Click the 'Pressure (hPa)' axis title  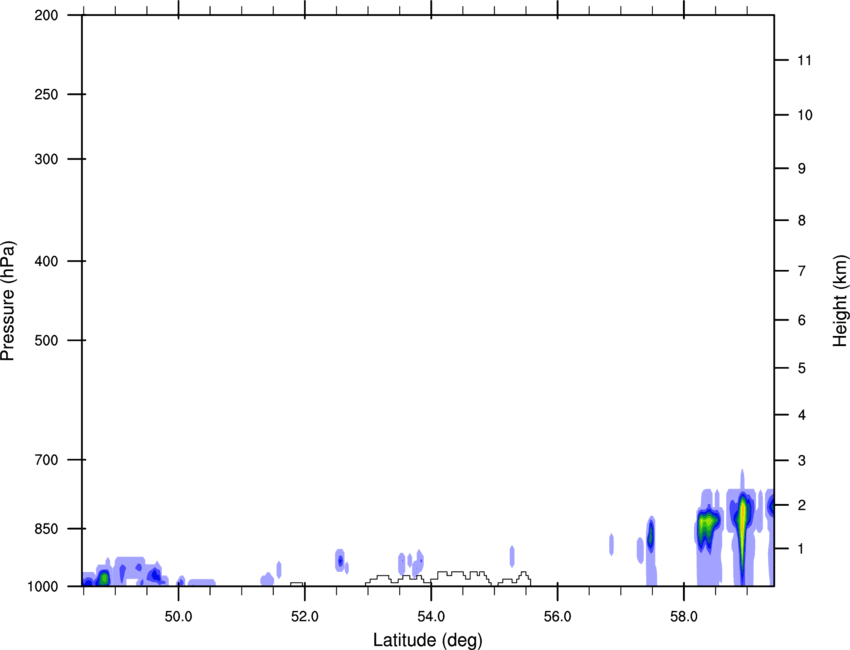[x=8, y=301]
